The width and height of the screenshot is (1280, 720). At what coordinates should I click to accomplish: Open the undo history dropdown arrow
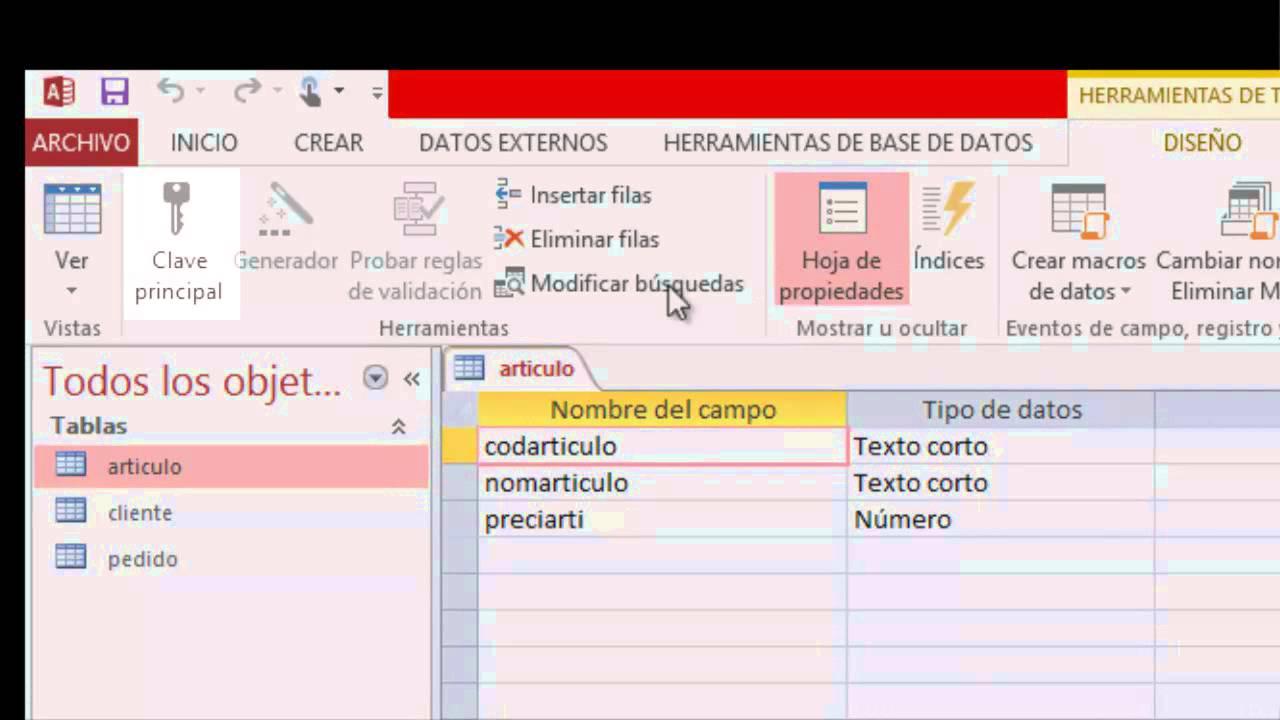pos(200,92)
